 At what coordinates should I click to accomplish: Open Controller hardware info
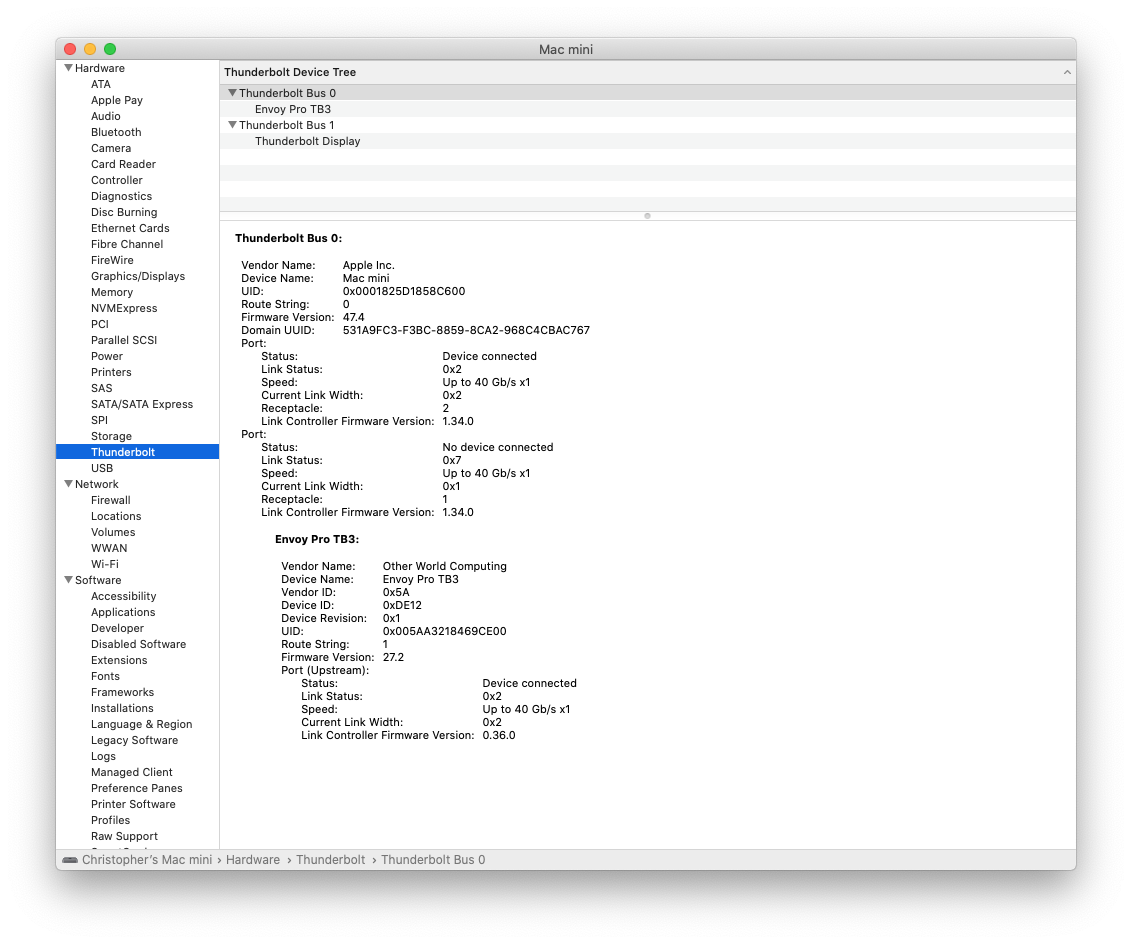[x=117, y=180]
